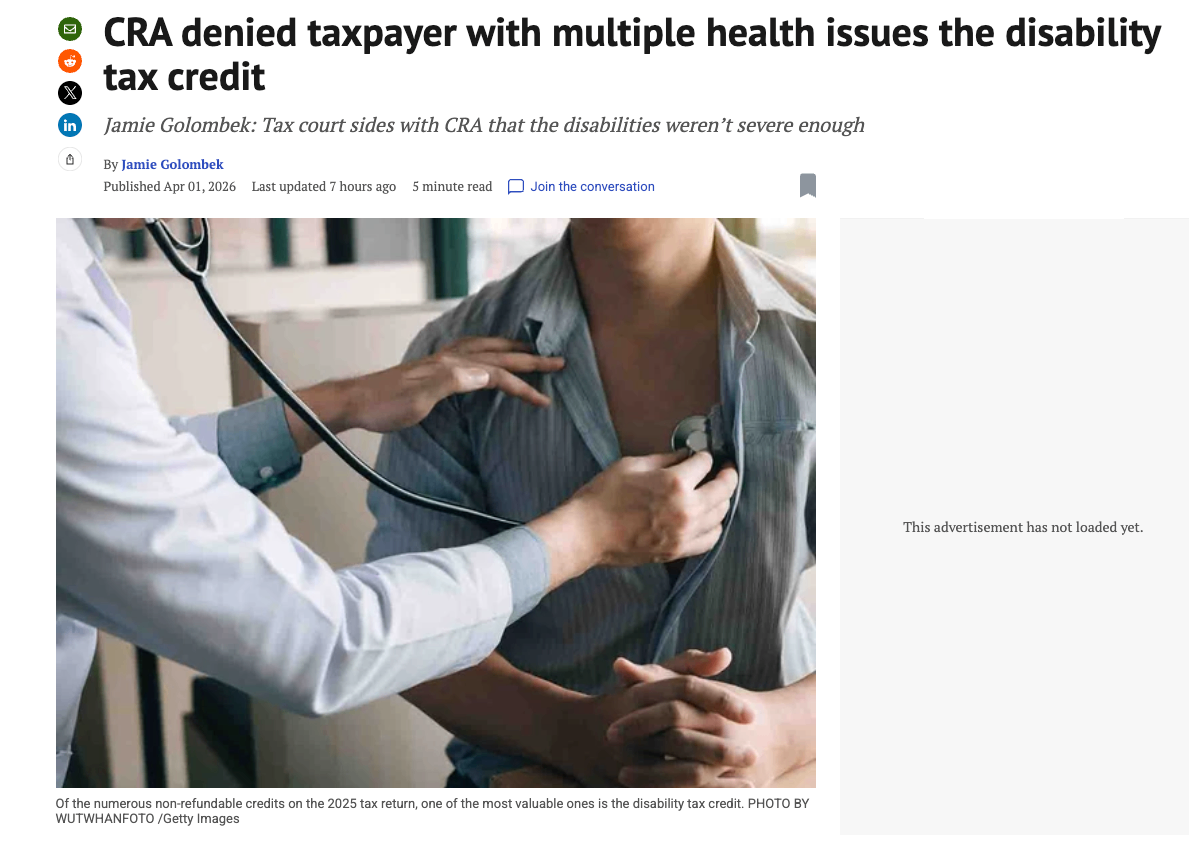Open Jamie Golombek's author page
The width and height of the screenshot is (1189, 848).
172,165
